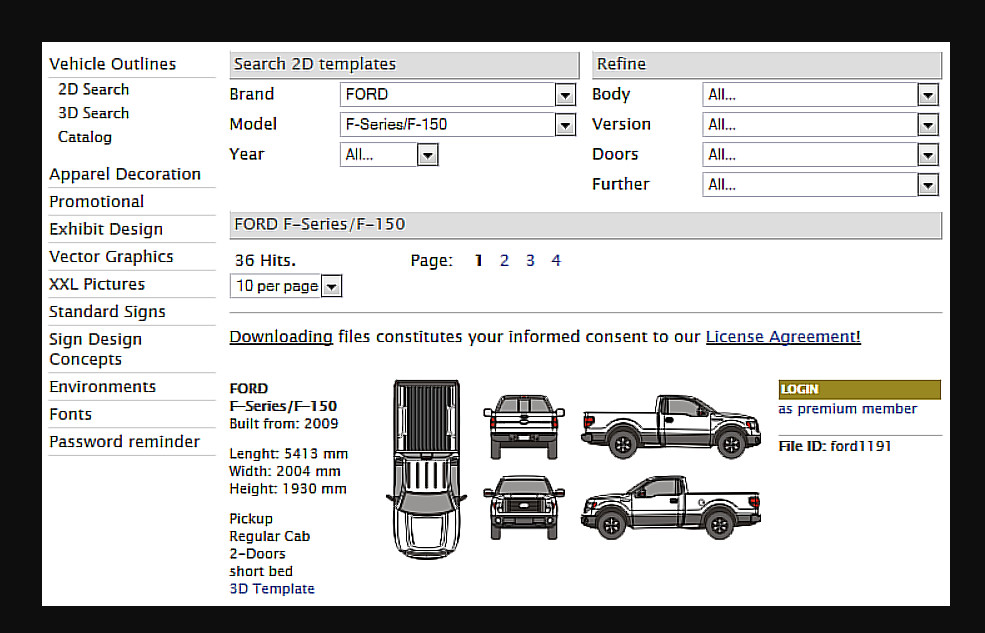This screenshot has width=985, height=633.
Task: Open the Doors refine dropdown
Action: pos(820,154)
